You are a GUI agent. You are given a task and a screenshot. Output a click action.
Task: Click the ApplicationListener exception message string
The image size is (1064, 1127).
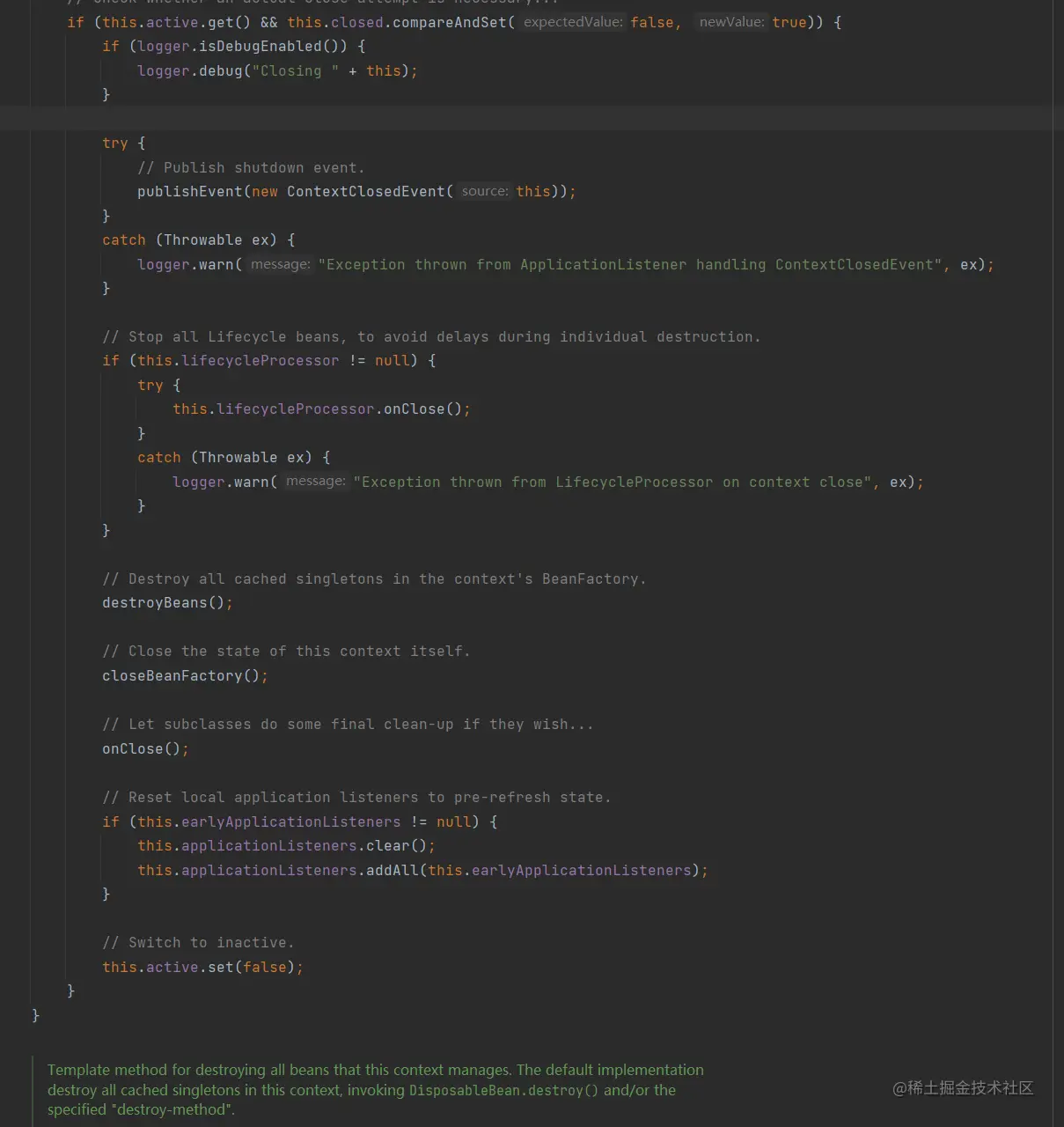(x=630, y=264)
